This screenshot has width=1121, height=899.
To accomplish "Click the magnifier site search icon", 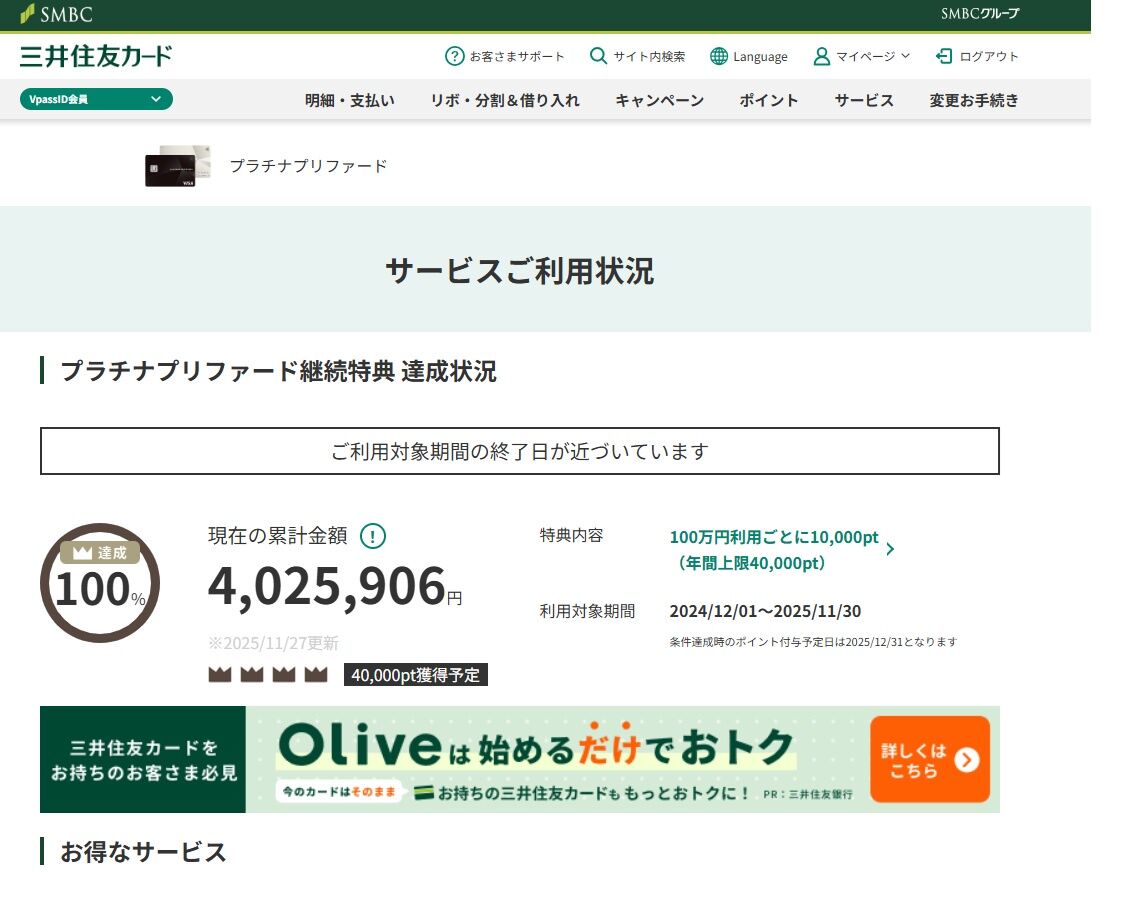I will point(598,56).
